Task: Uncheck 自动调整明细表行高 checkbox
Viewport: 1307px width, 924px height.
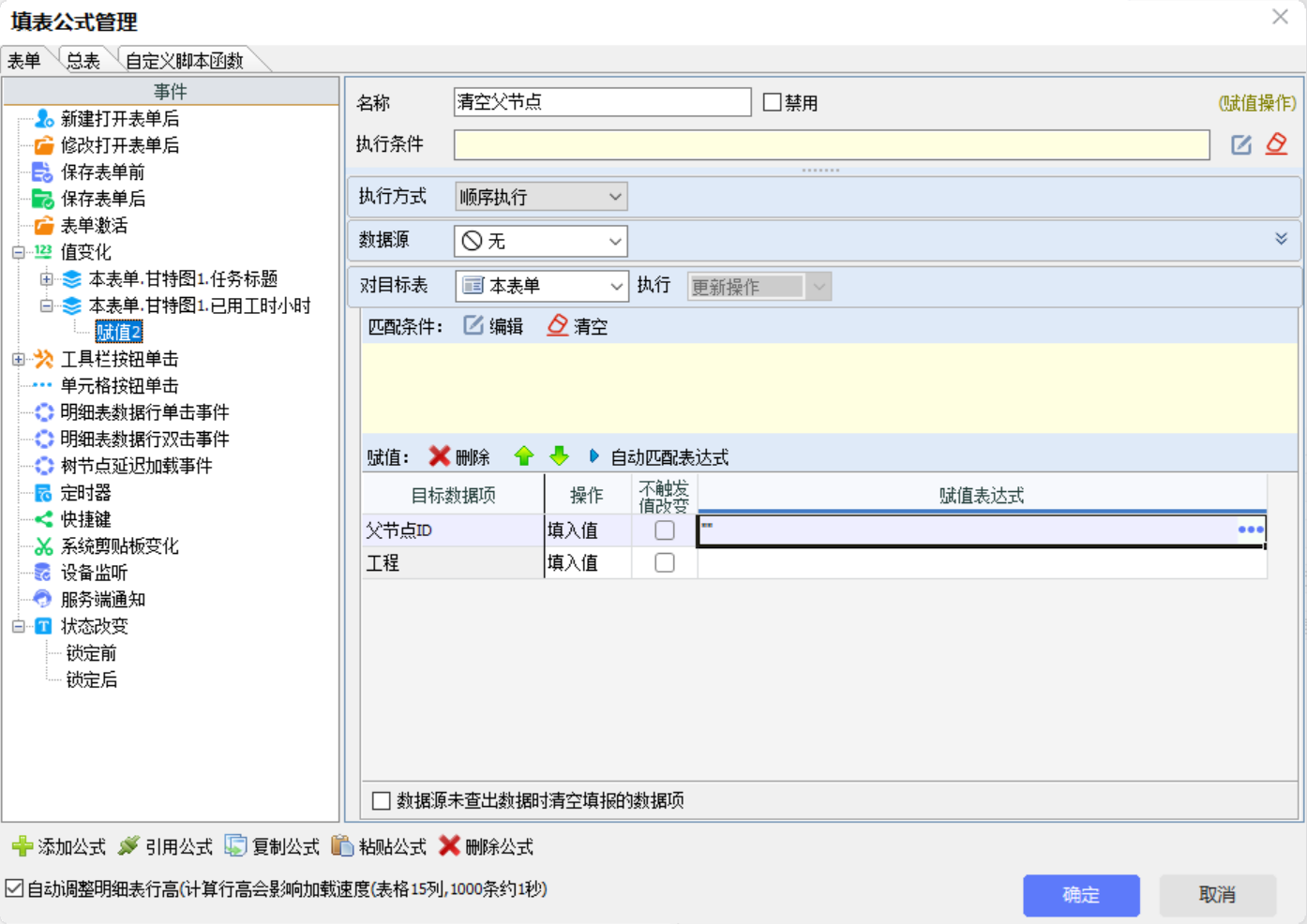Action: 14,888
